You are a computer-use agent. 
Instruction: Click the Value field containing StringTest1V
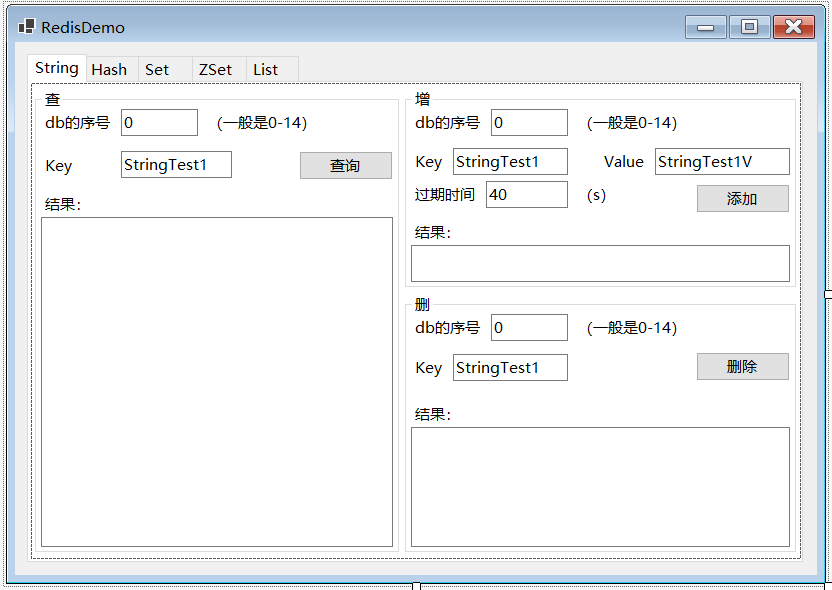(722, 161)
